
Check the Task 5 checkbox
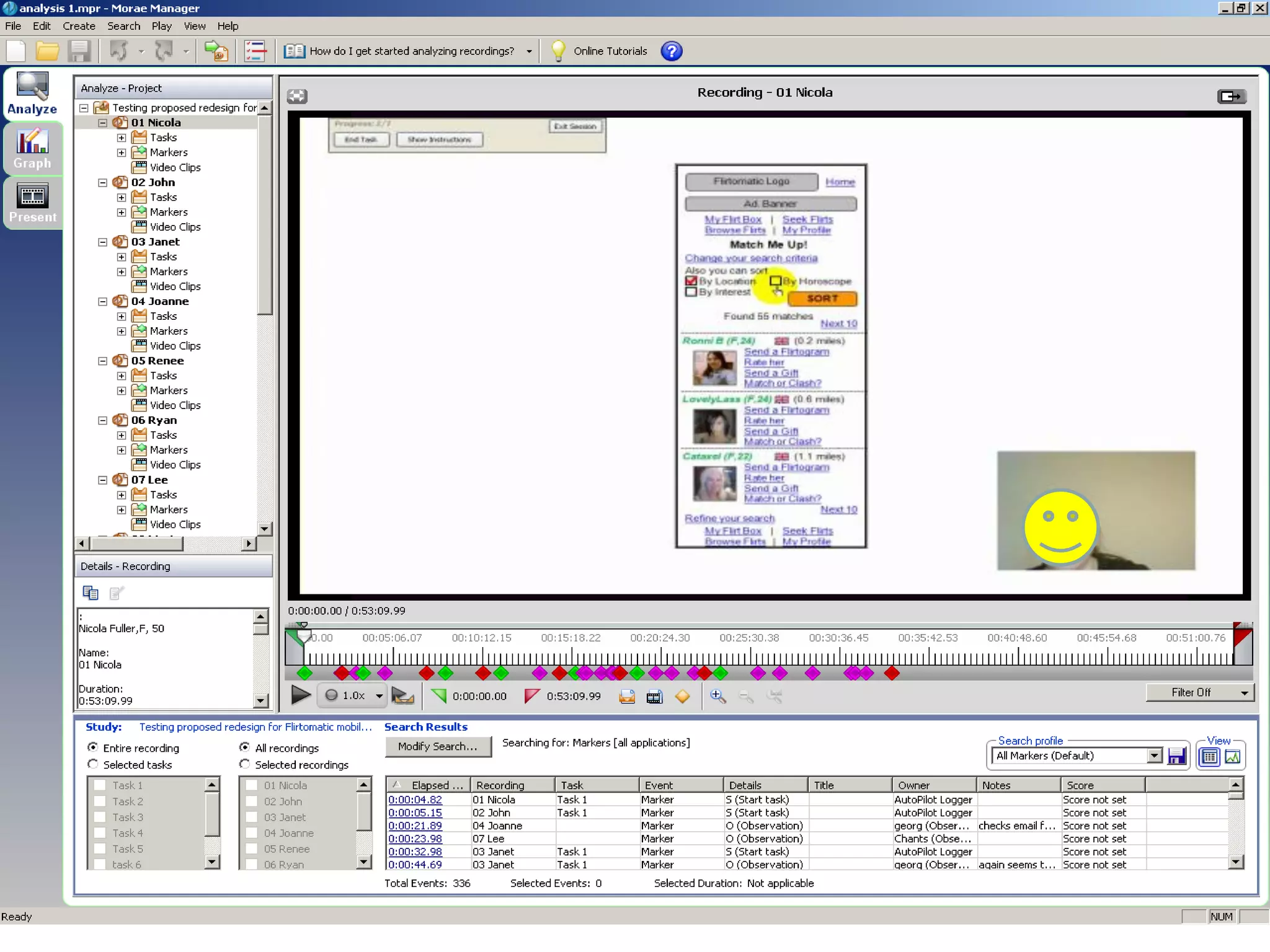pos(99,849)
